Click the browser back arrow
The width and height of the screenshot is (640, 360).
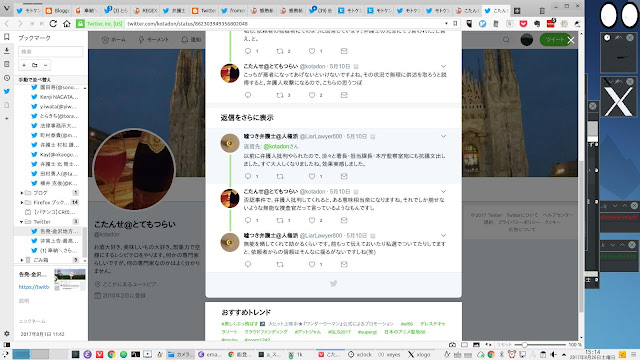click(7, 24)
